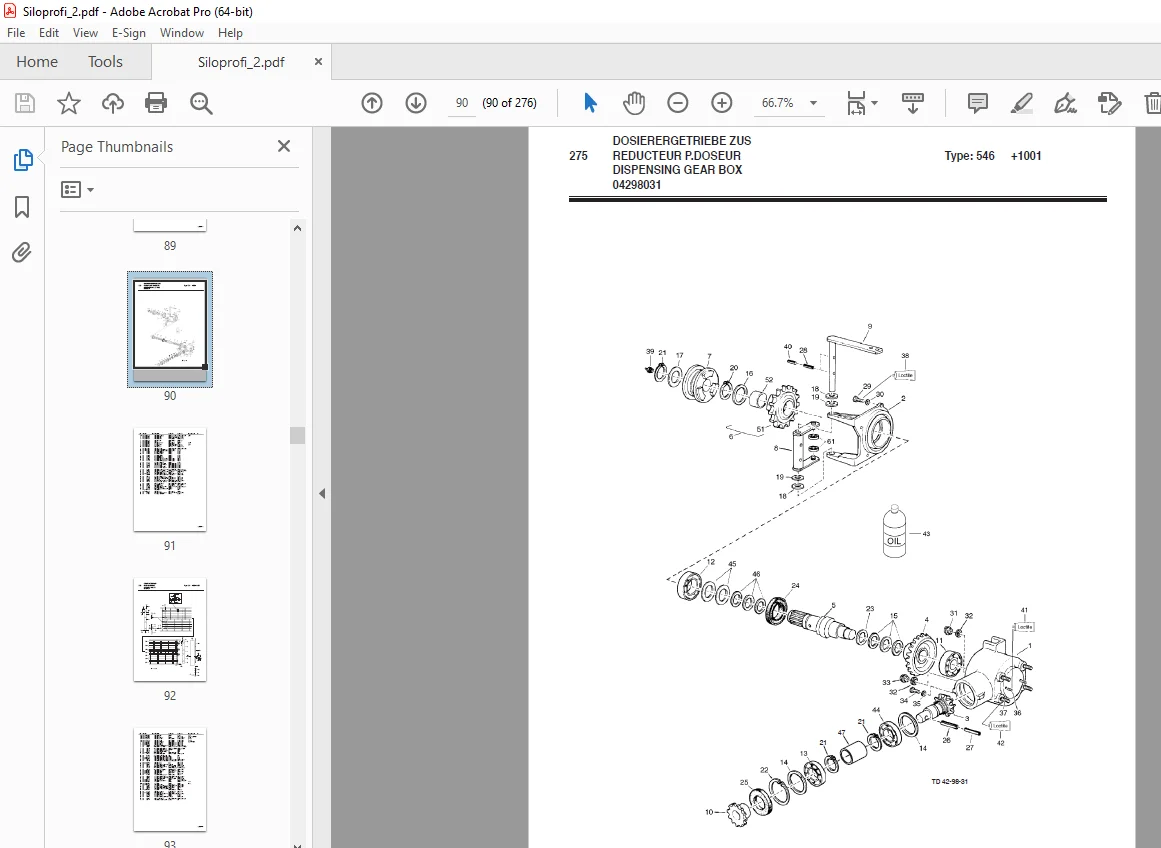Zoom in with the plus icon
Screen dimensions: 1161x848
721,103
